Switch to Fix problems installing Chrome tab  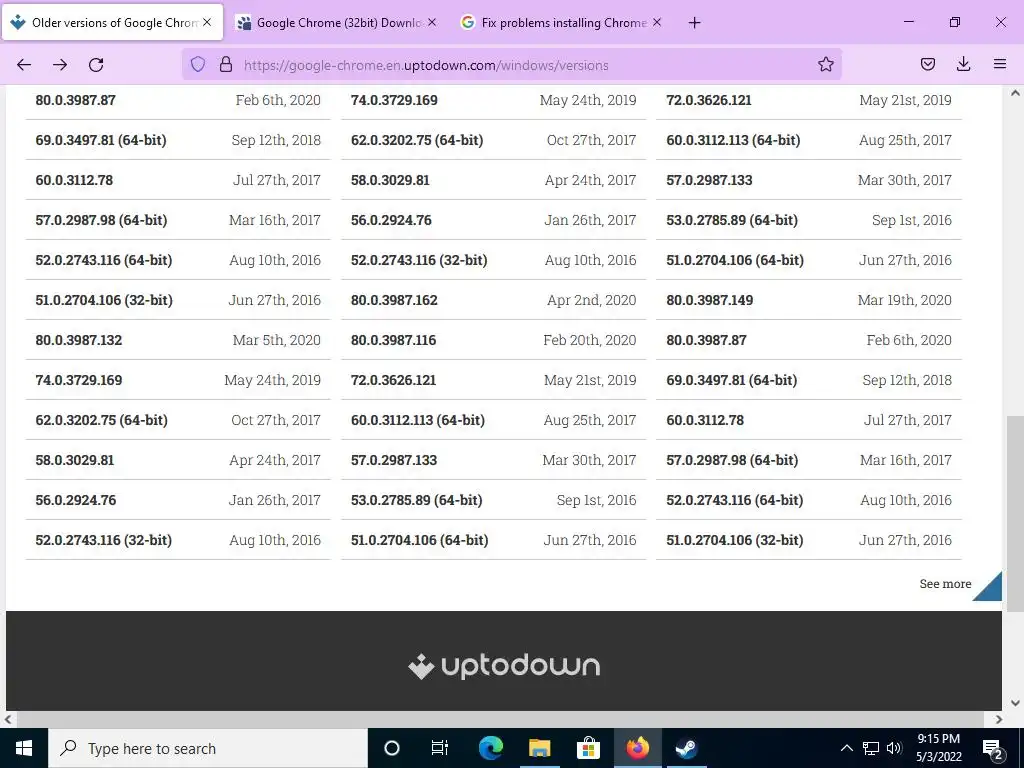pyautogui.click(x=563, y=23)
